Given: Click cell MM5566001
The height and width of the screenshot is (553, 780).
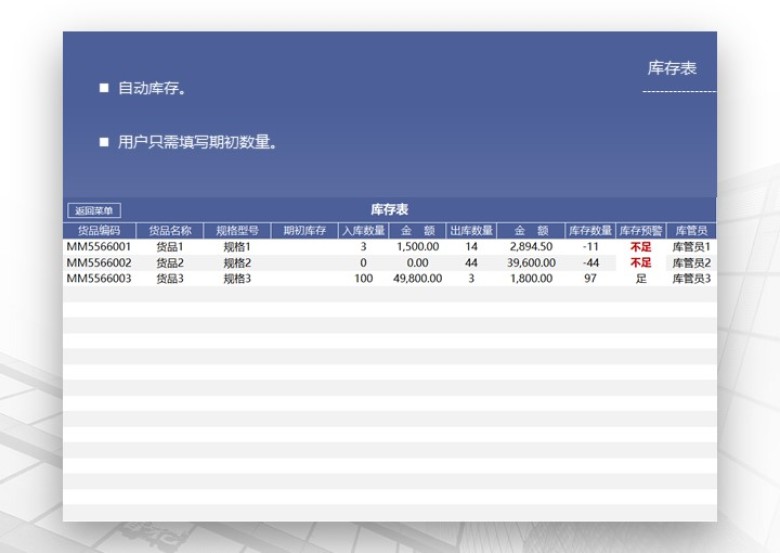Looking at the screenshot, I should (99, 247).
